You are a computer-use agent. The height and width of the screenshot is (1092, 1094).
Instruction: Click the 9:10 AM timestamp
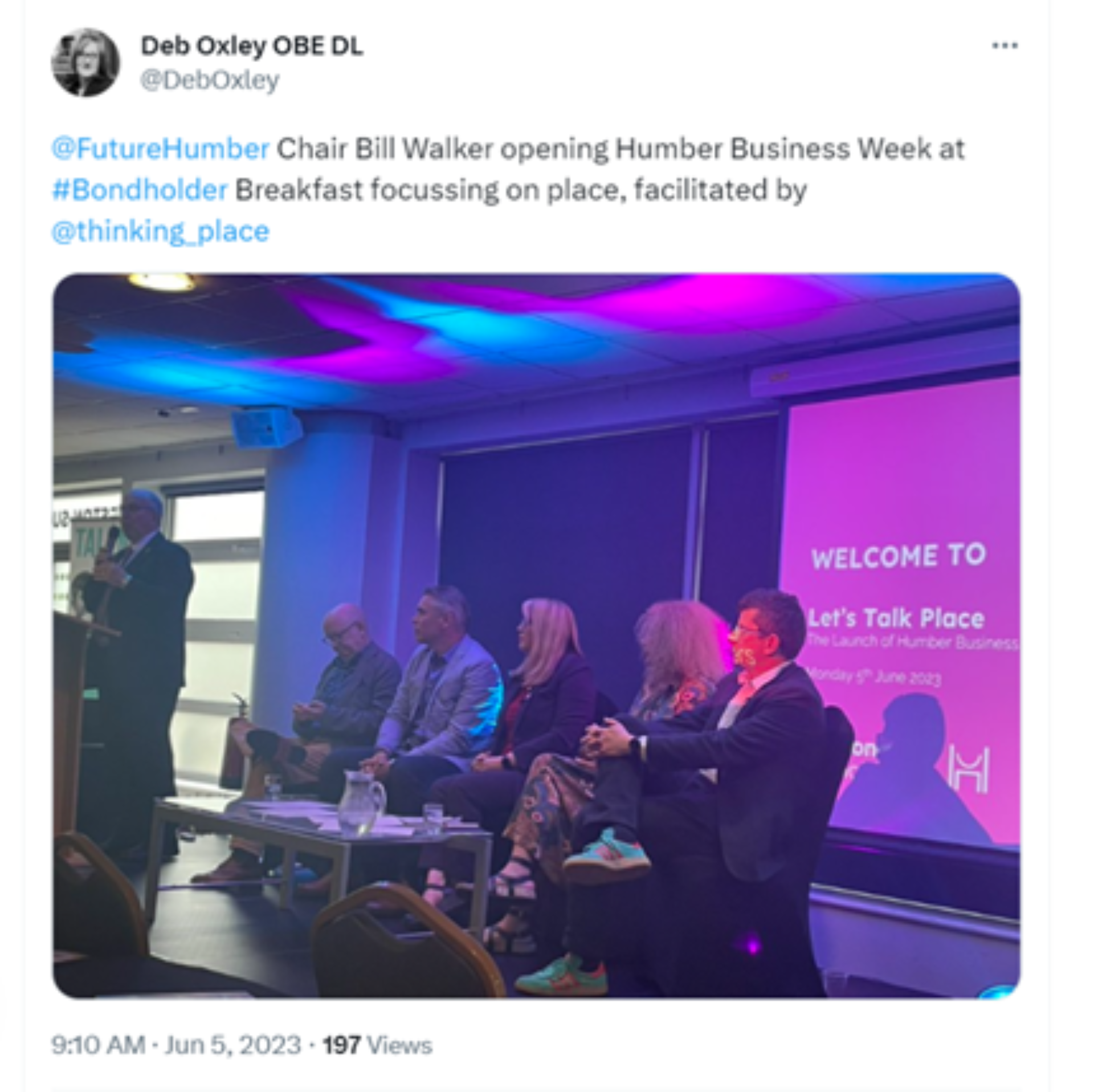(x=98, y=1045)
